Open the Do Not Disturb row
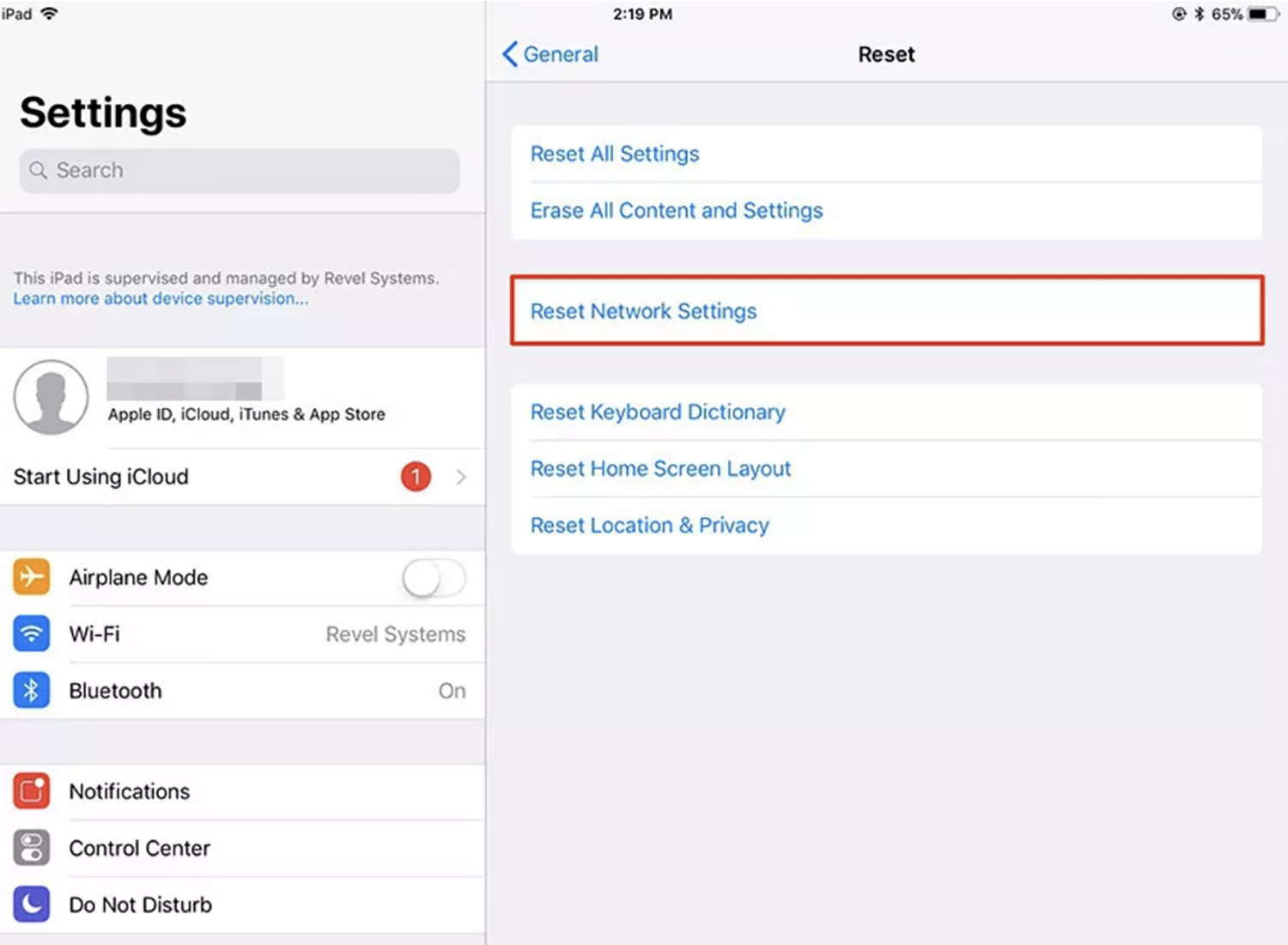 [242, 905]
